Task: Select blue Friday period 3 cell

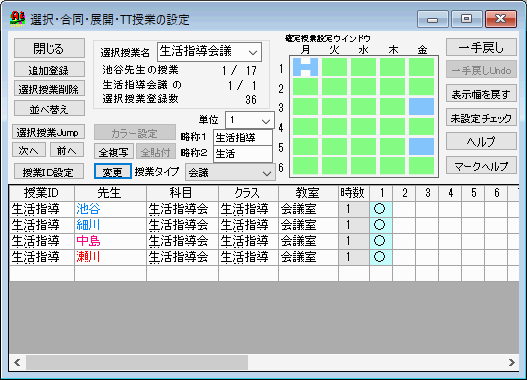Action: click(x=421, y=107)
